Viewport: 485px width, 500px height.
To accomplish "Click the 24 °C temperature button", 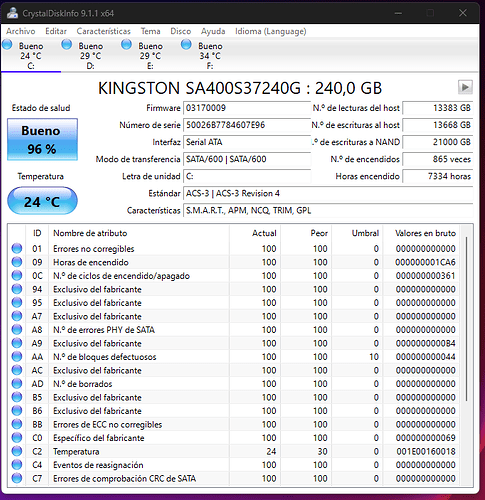I will [x=42, y=201].
